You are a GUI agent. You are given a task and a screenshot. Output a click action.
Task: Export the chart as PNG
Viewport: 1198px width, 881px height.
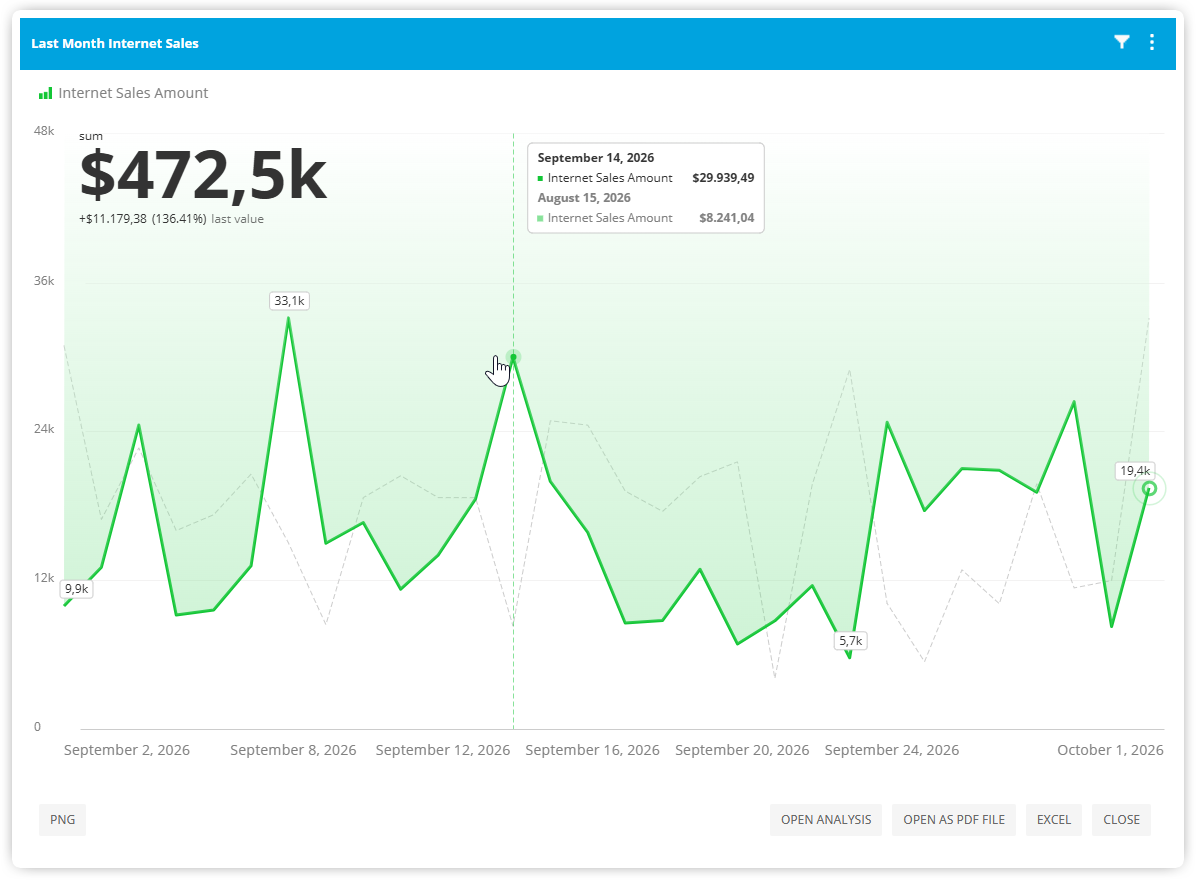pyautogui.click(x=63, y=820)
